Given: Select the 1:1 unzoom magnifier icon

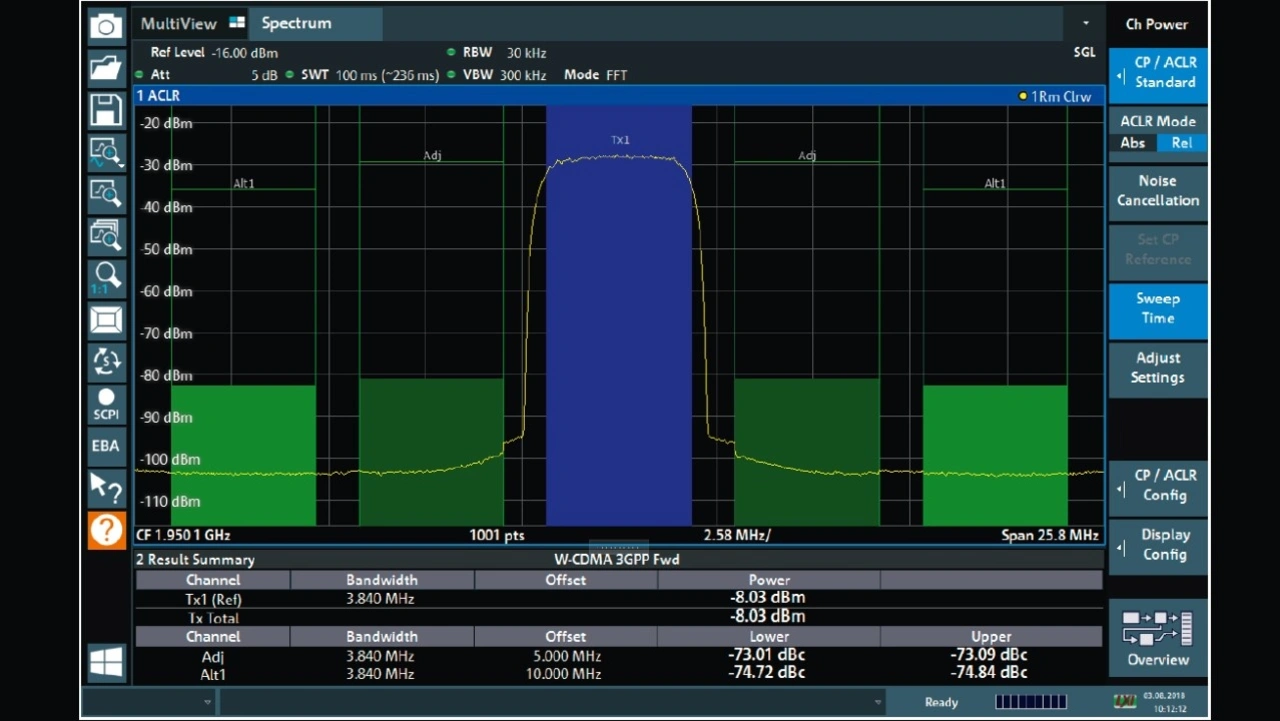Looking at the screenshot, I should [x=106, y=277].
